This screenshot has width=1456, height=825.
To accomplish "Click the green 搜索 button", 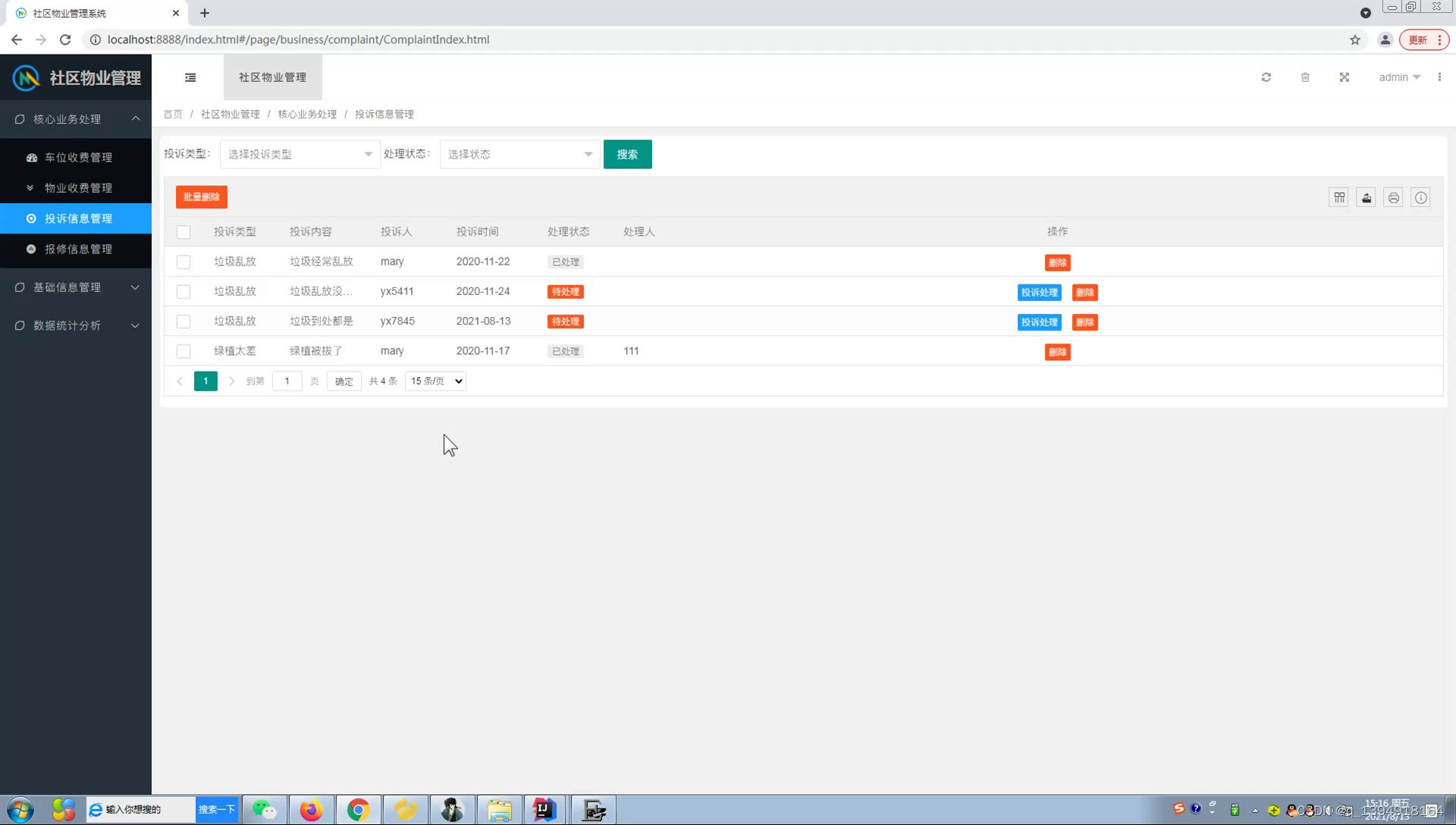I will pyautogui.click(x=627, y=154).
